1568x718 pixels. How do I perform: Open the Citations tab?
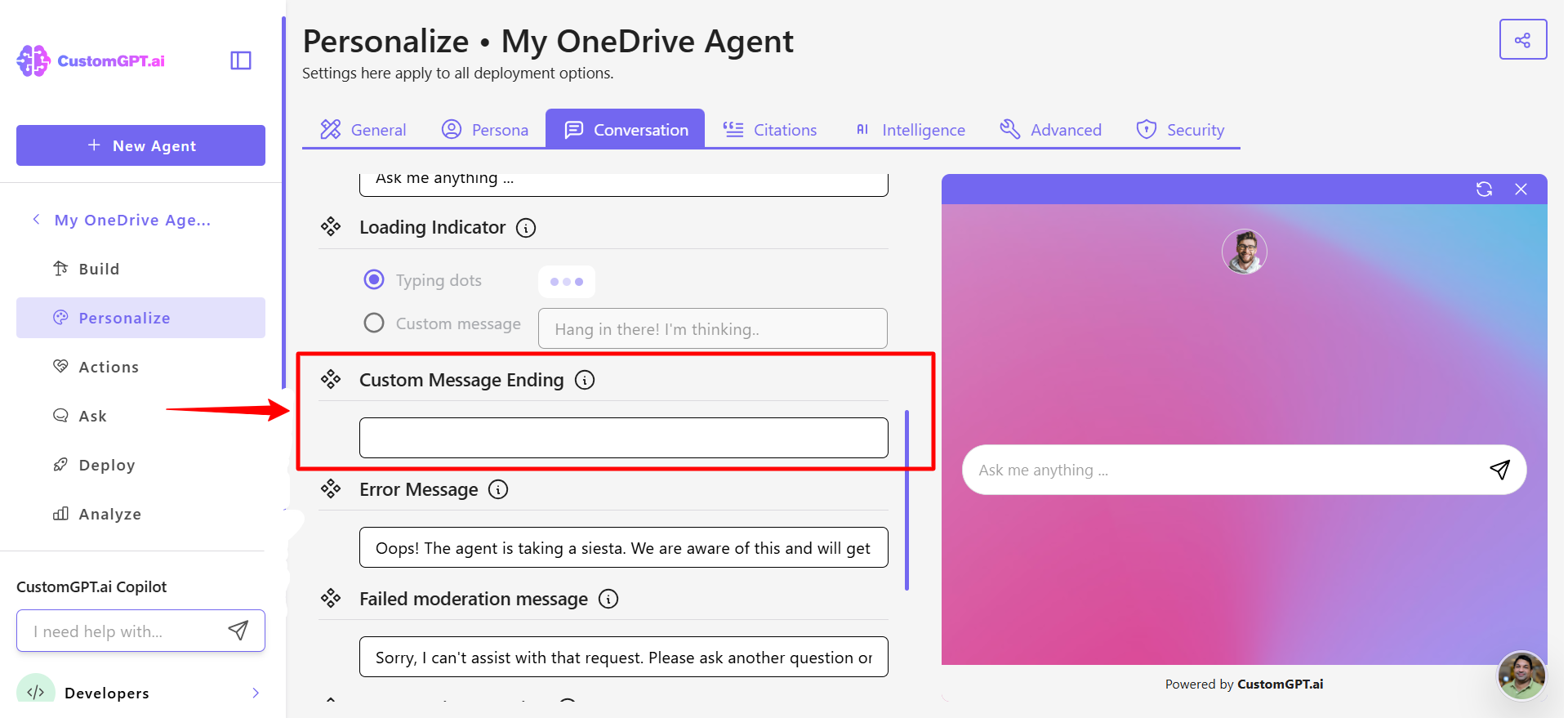coord(770,129)
